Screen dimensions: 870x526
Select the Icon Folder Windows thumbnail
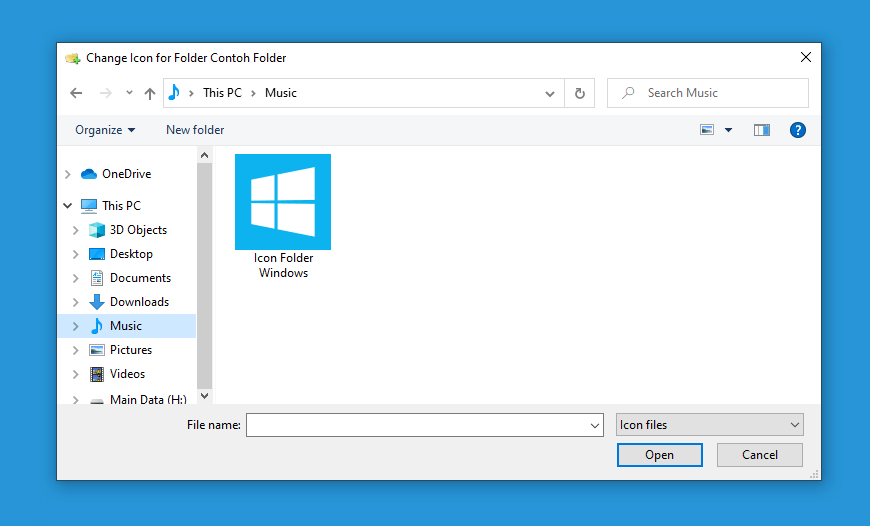coord(283,202)
